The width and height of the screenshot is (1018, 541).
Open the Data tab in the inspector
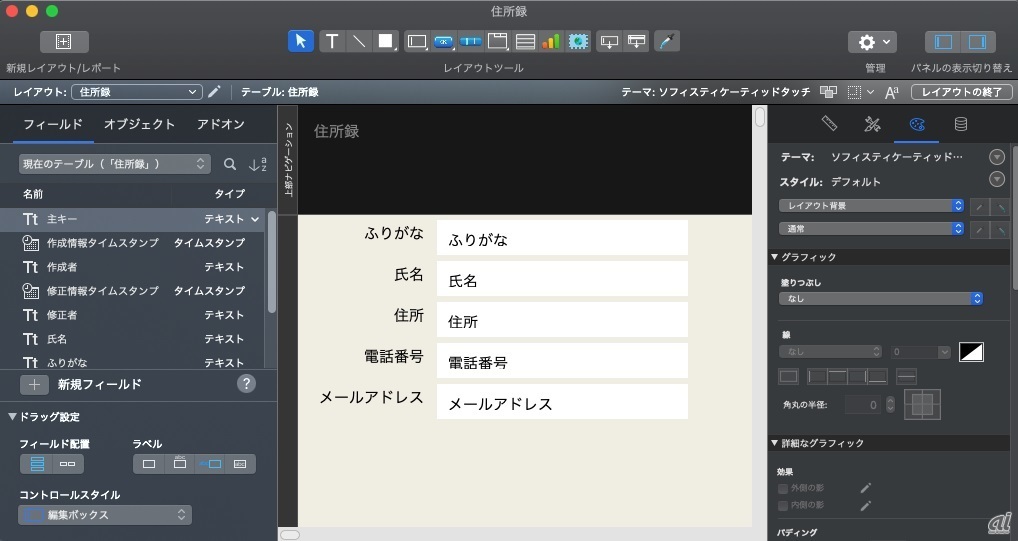[x=960, y=124]
